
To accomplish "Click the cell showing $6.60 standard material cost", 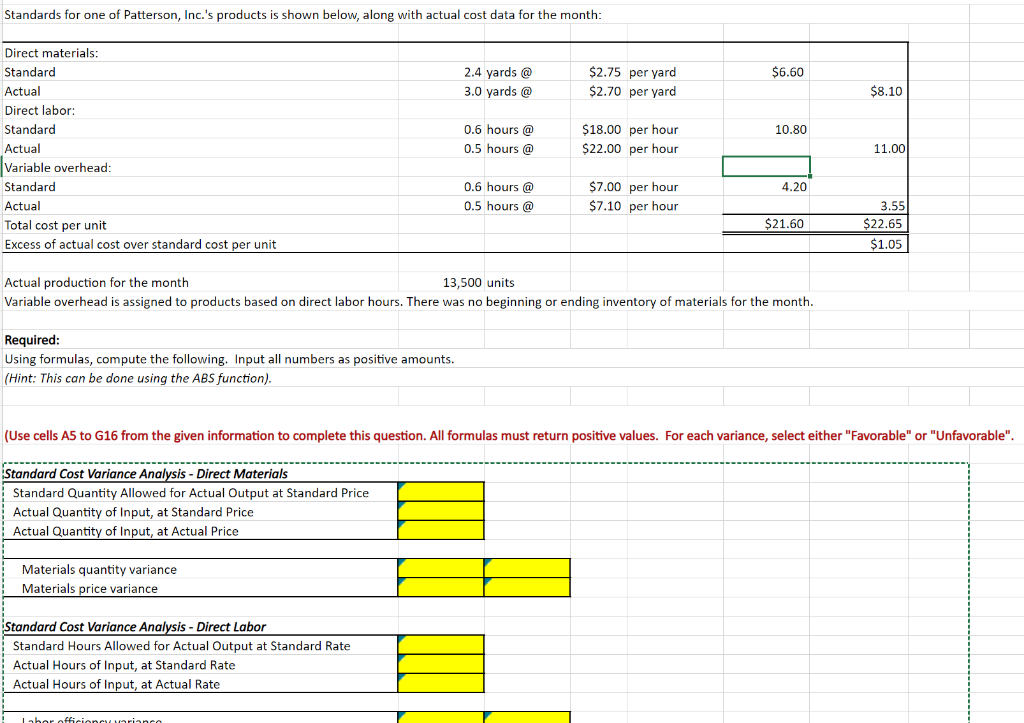I will click(766, 72).
